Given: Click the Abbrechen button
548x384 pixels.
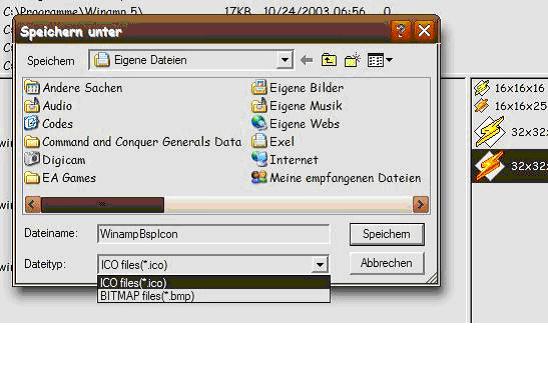Looking at the screenshot, I should [x=387, y=263].
